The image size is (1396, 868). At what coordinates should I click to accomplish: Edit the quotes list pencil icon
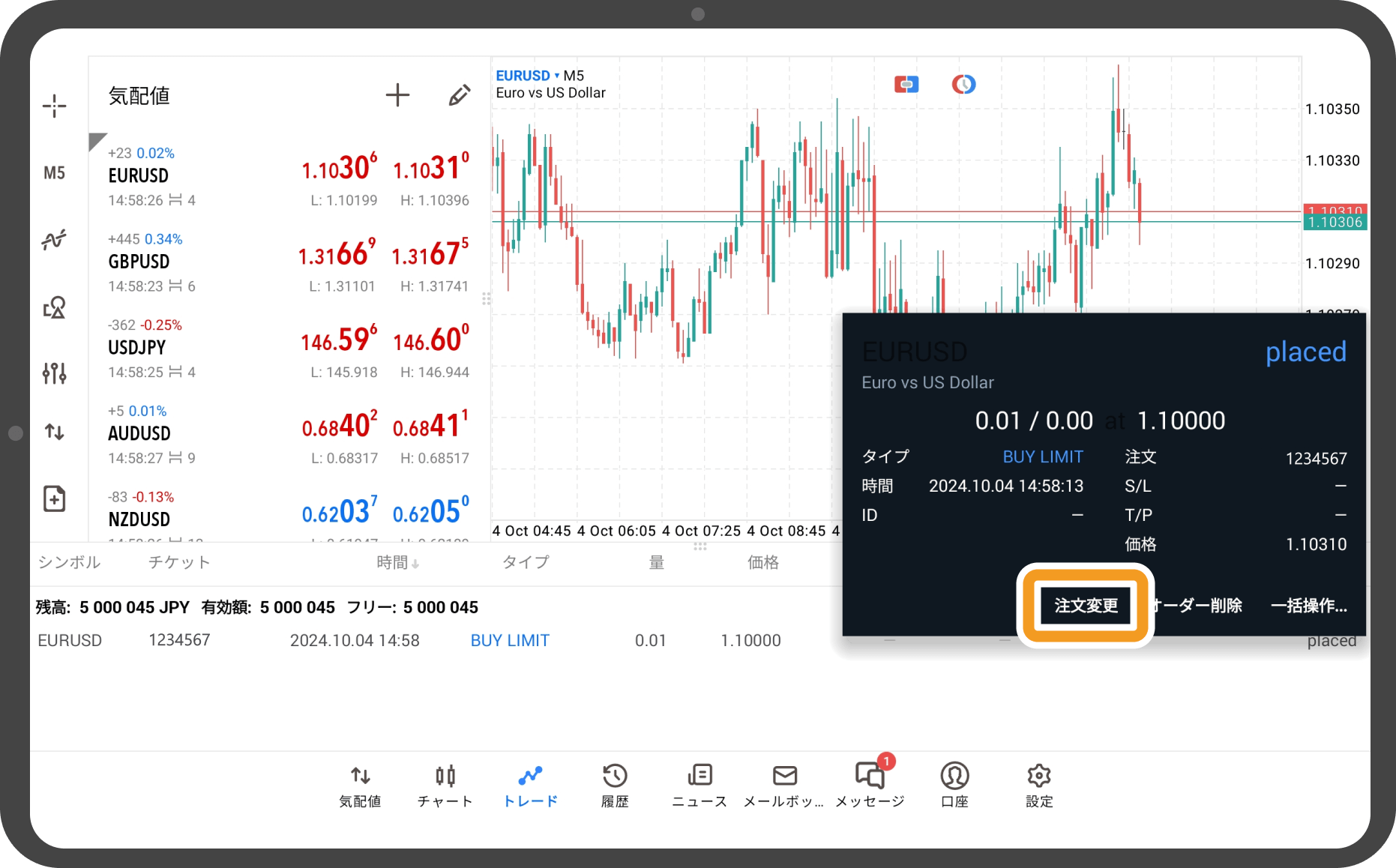point(459,95)
